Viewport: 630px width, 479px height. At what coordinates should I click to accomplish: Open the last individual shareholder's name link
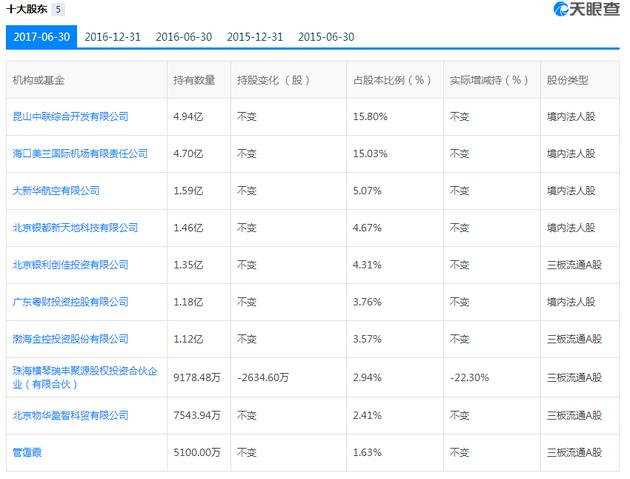(27, 452)
